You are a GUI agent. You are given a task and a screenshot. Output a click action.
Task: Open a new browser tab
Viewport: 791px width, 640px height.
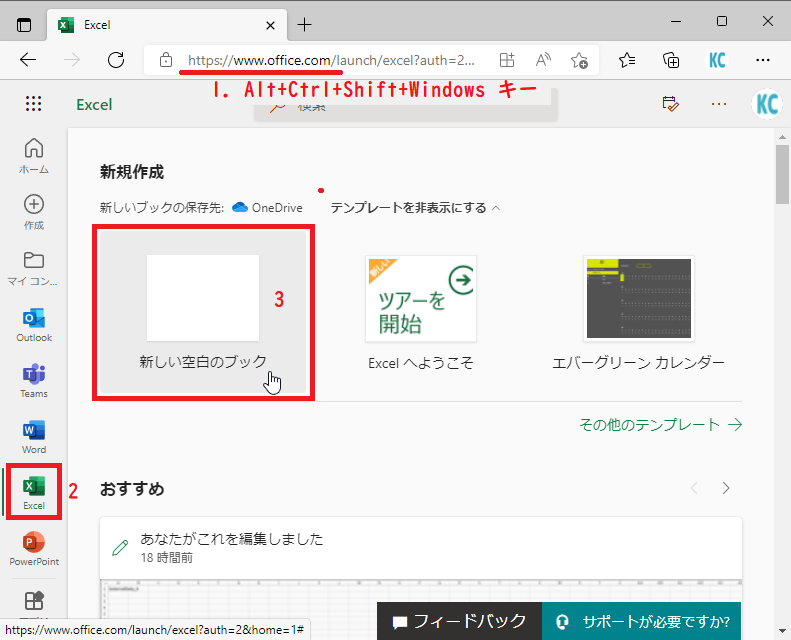pyautogui.click(x=305, y=24)
